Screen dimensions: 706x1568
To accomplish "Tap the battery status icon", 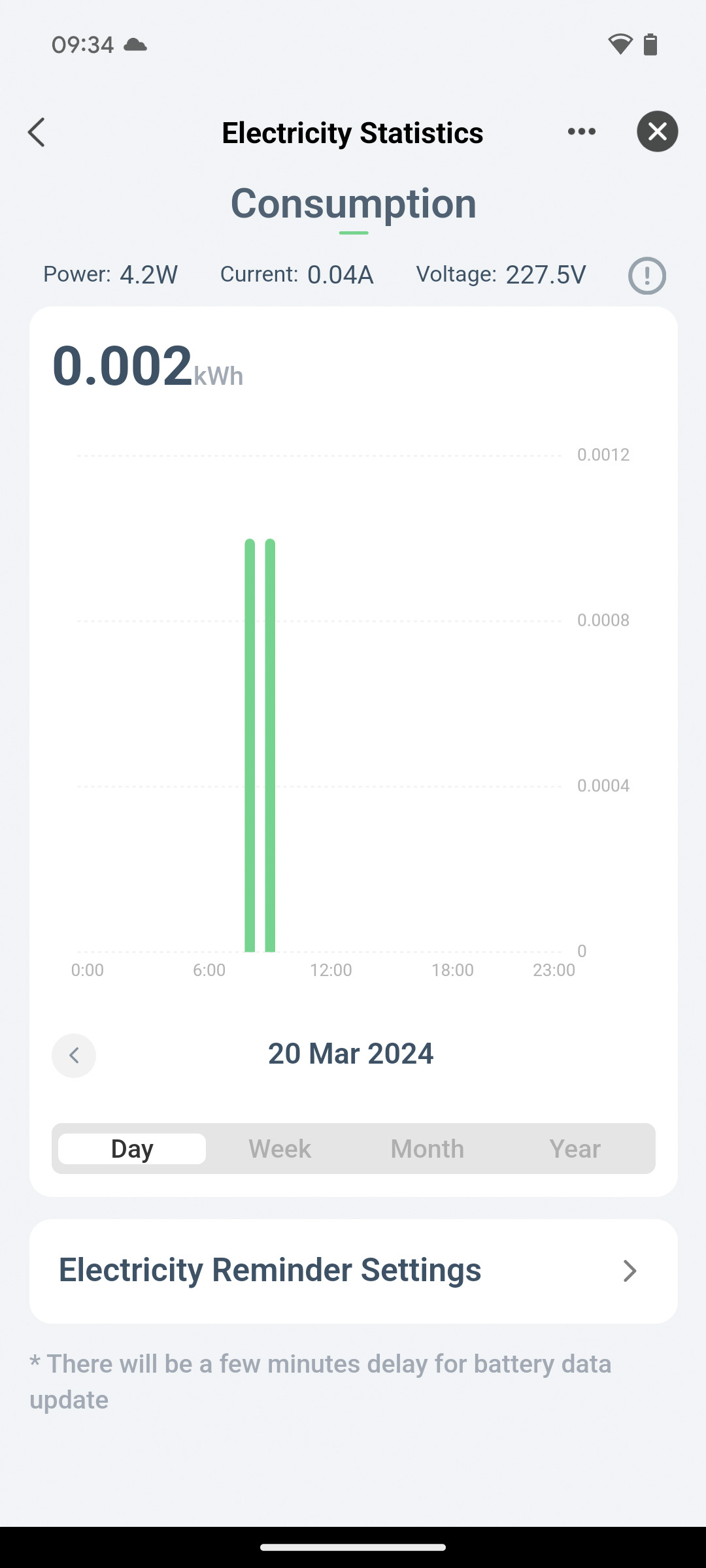I will (x=650, y=44).
